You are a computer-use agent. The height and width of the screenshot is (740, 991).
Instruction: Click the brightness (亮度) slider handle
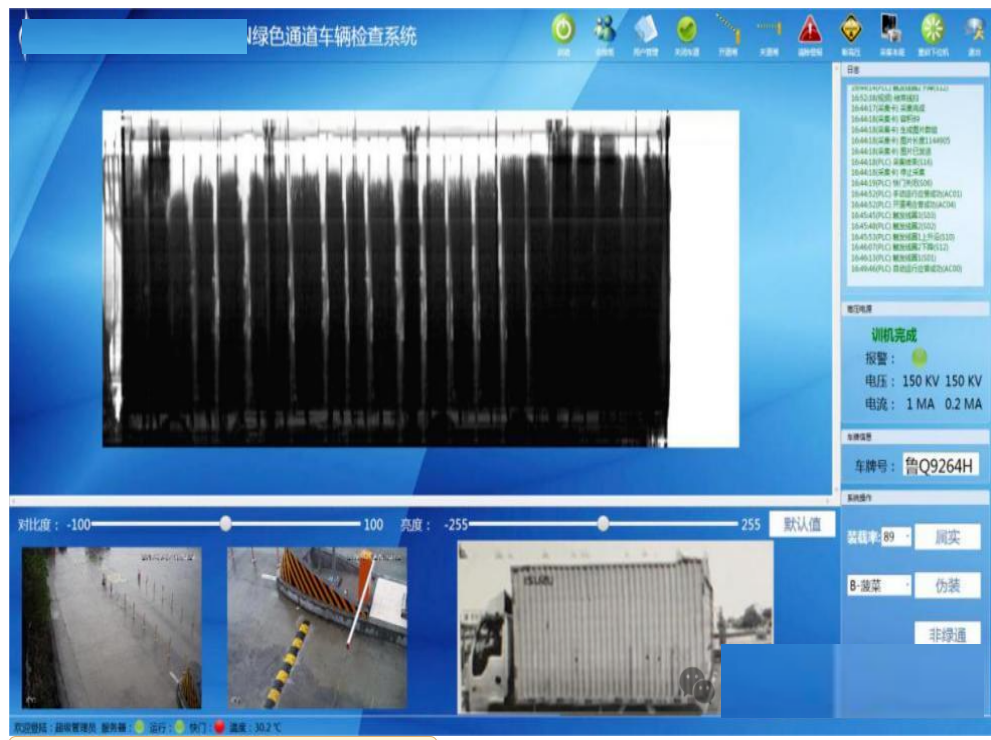click(x=603, y=523)
